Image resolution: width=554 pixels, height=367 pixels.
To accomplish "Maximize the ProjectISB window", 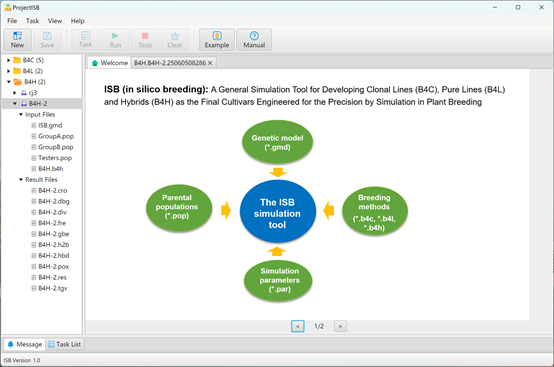I will click(x=518, y=7).
